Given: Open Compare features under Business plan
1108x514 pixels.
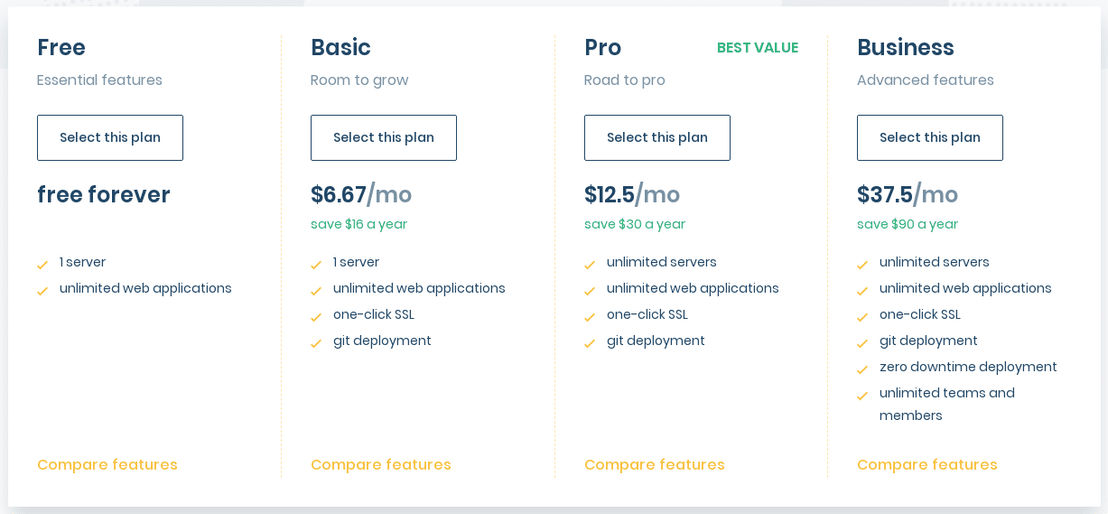Looking at the screenshot, I should pyautogui.click(x=927, y=465).
